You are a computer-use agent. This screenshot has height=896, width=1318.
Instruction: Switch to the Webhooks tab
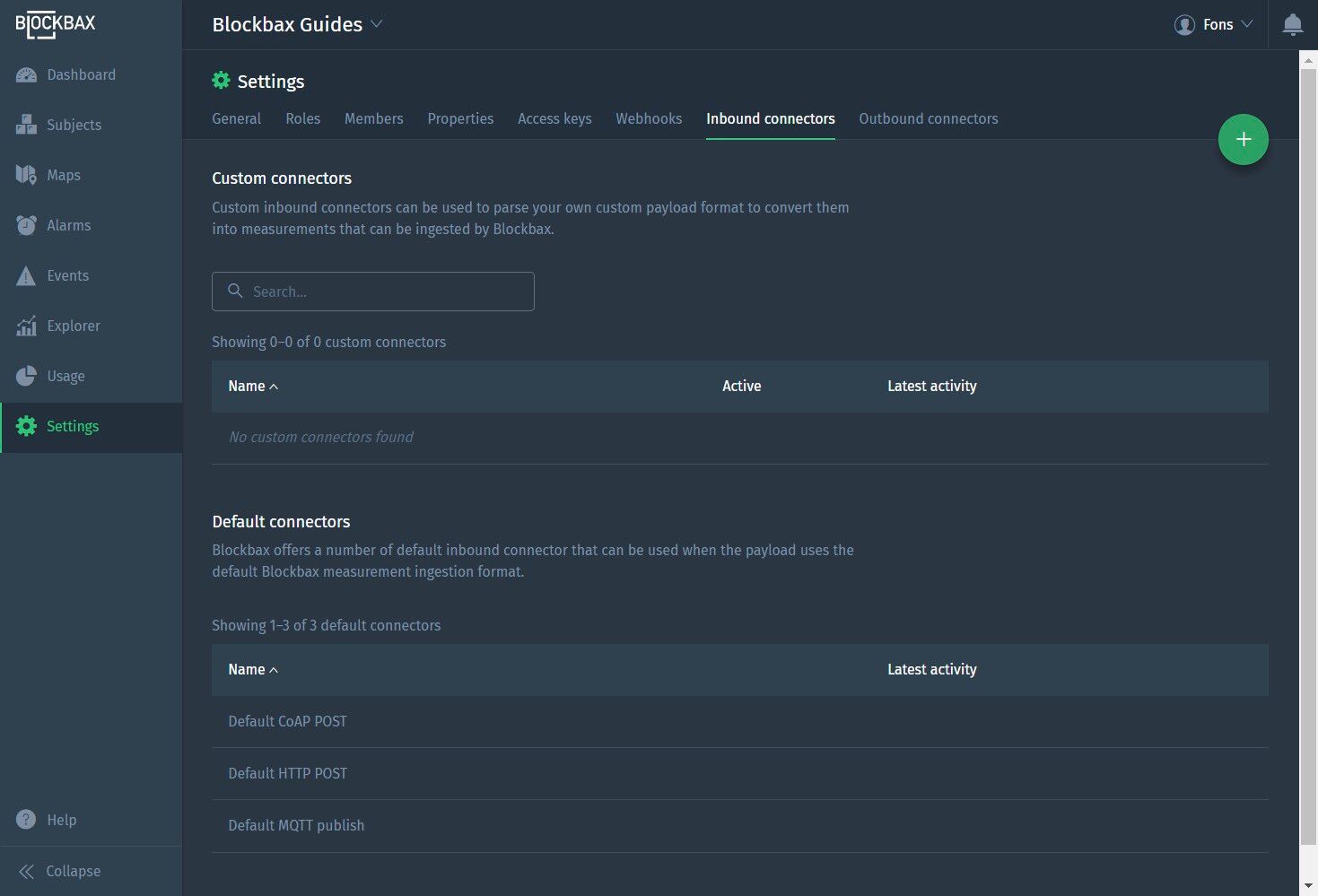(649, 119)
